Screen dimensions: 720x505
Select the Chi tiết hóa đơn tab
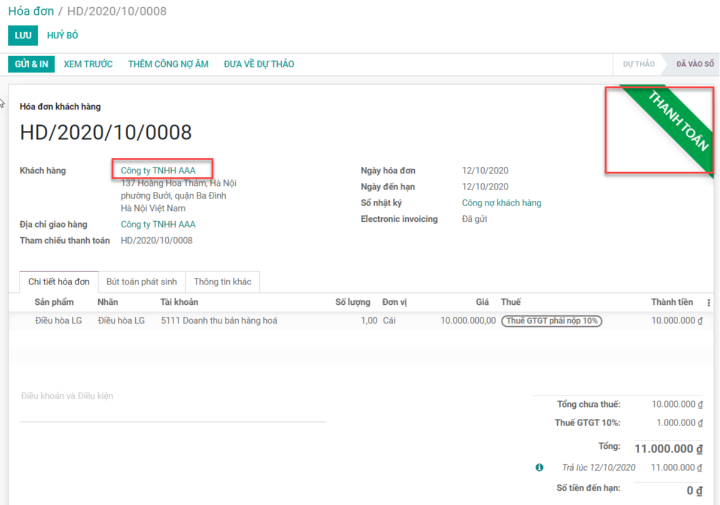click(59, 282)
